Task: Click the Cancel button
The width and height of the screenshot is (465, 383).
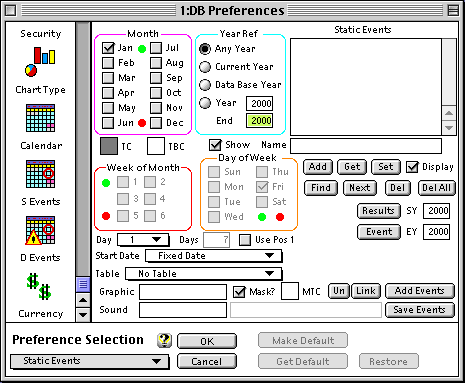Action: click(x=207, y=361)
